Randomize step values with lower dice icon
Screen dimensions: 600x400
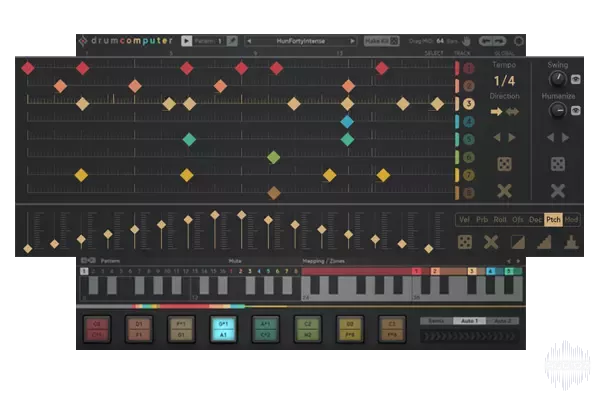(x=465, y=242)
